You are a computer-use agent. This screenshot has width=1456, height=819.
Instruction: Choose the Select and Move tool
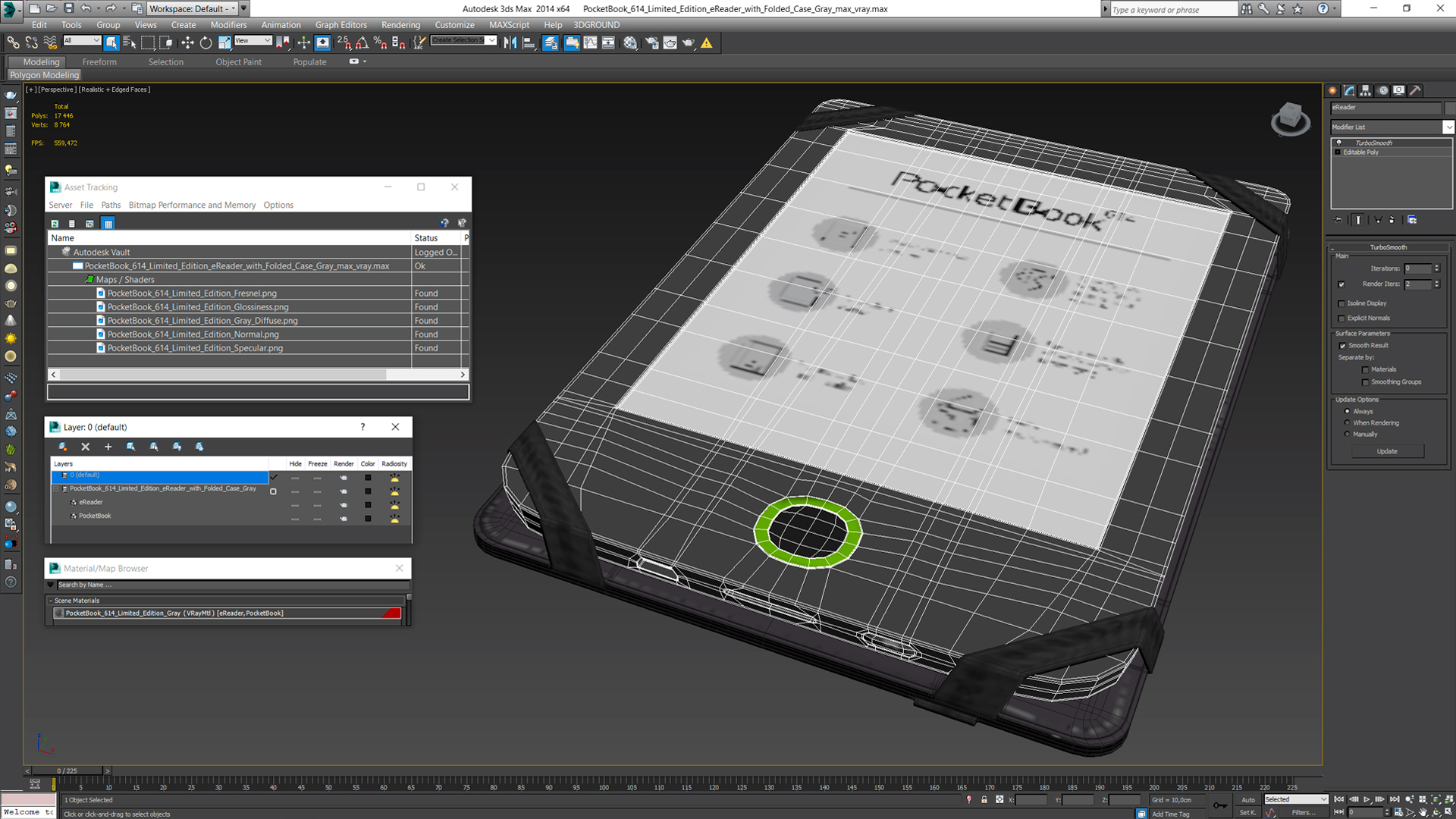coord(187,42)
